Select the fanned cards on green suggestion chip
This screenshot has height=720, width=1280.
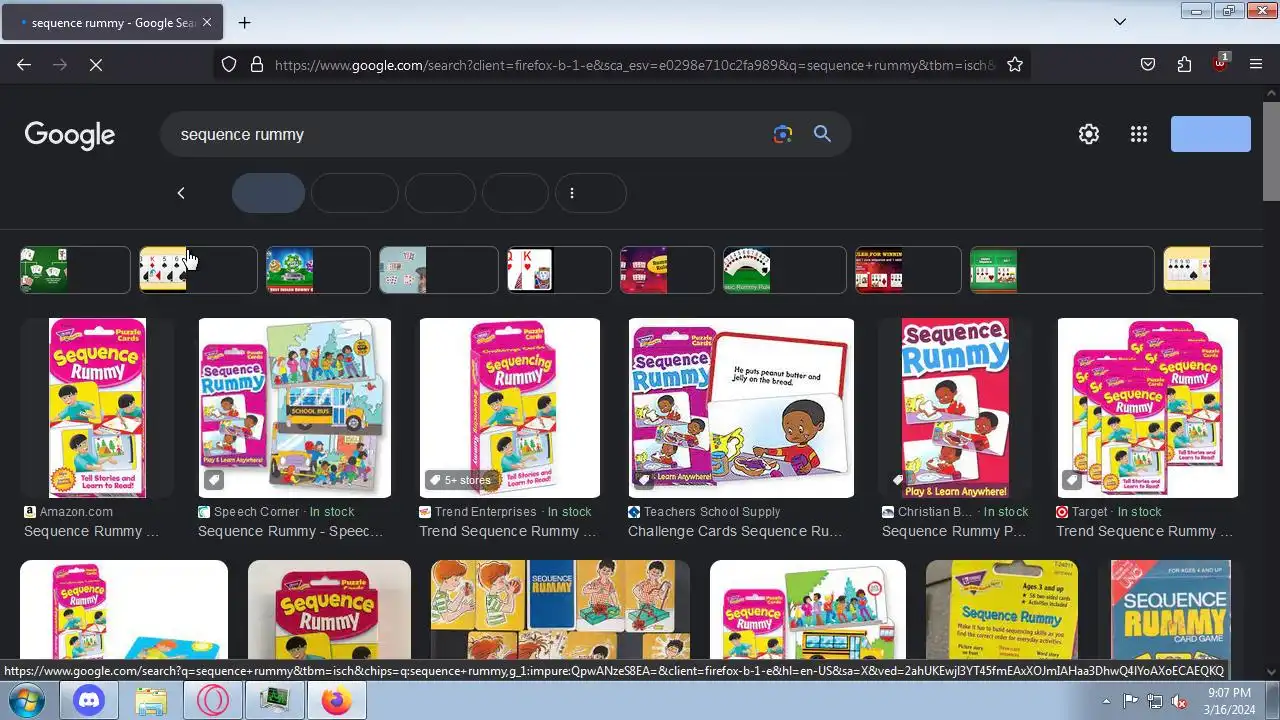point(784,270)
